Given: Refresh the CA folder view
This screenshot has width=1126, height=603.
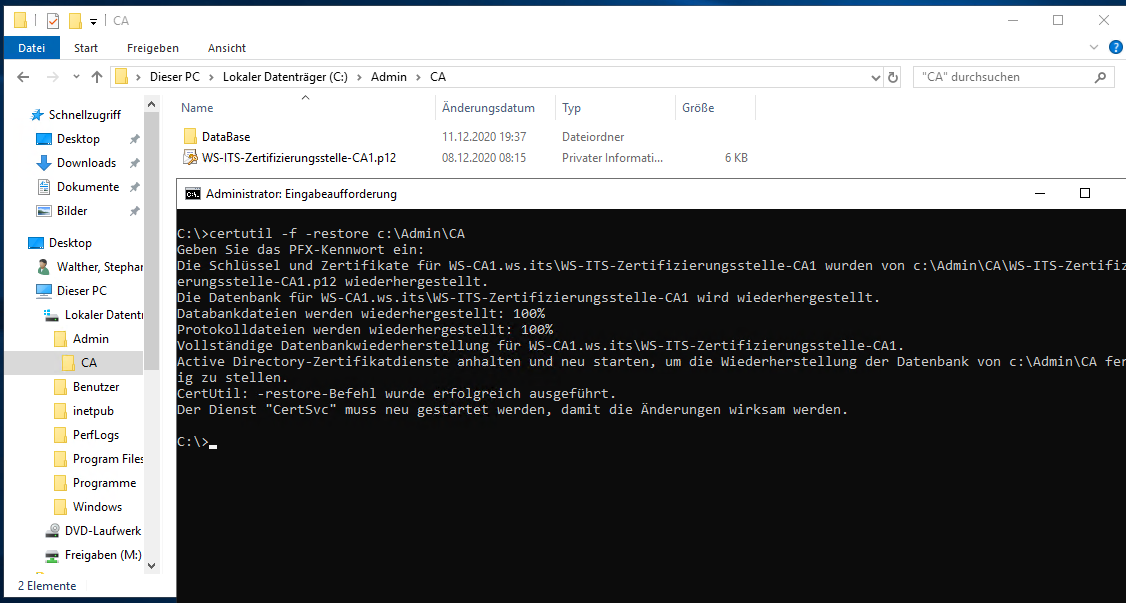Looking at the screenshot, I should (893, 77).
